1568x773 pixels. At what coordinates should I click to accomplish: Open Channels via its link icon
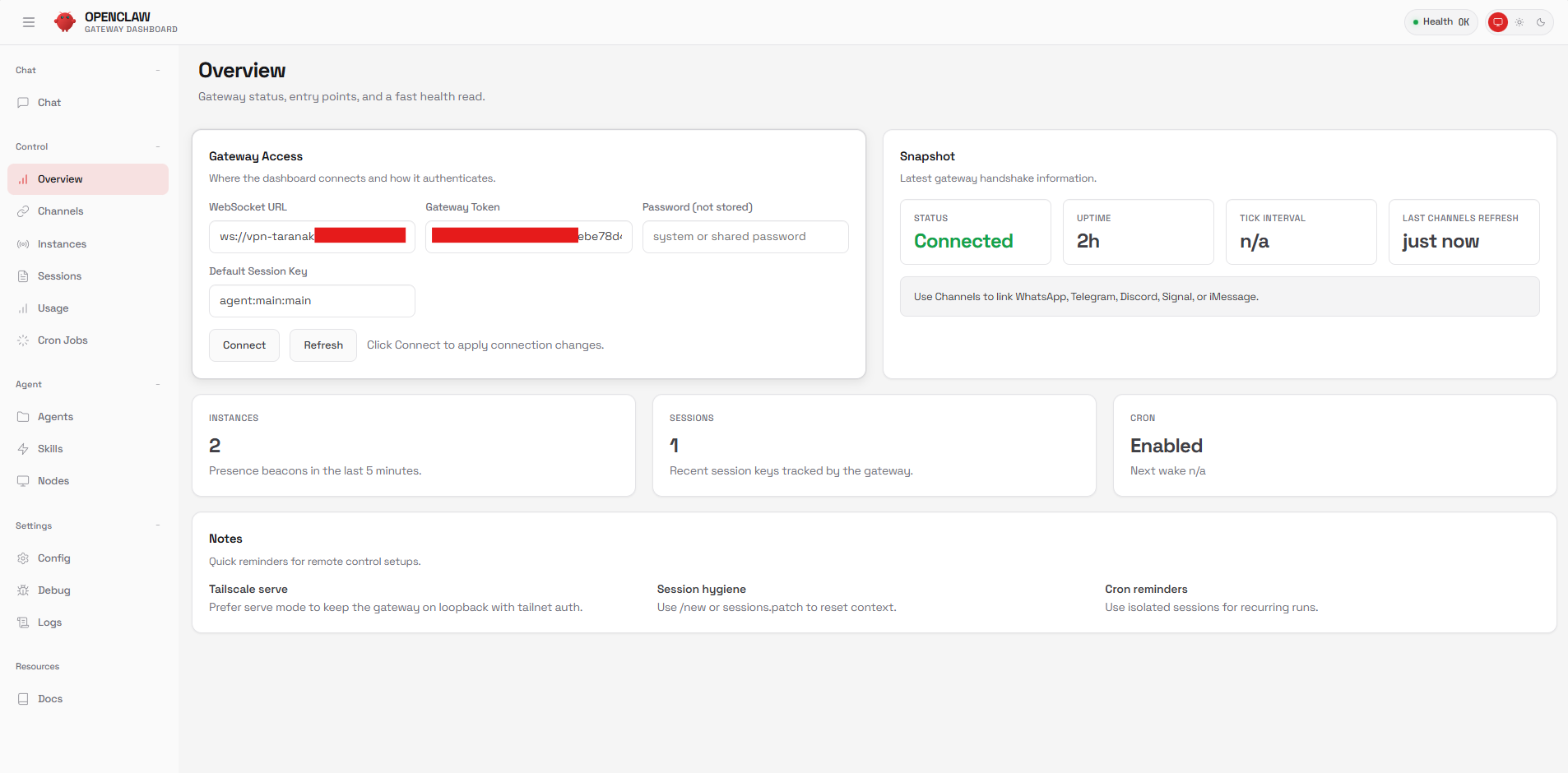(x=23, y=211)
